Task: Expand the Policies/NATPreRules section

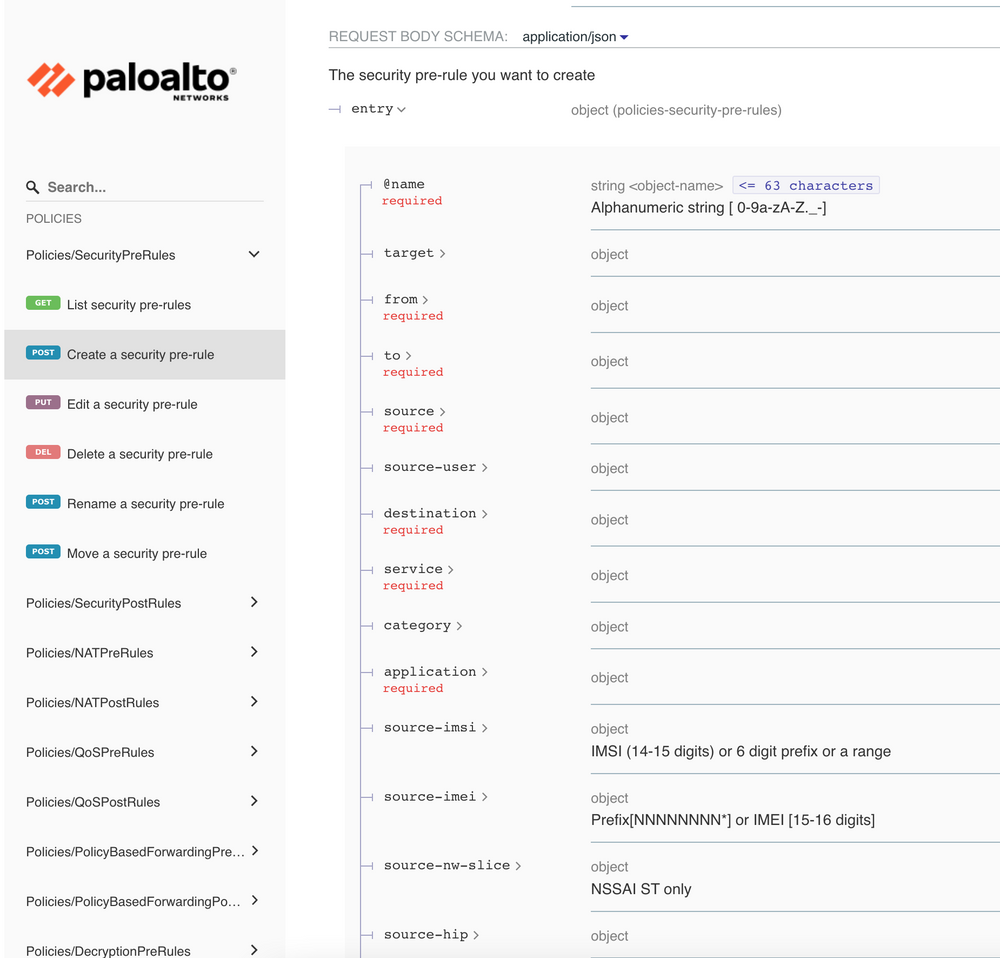Action: tap(254, 652)
